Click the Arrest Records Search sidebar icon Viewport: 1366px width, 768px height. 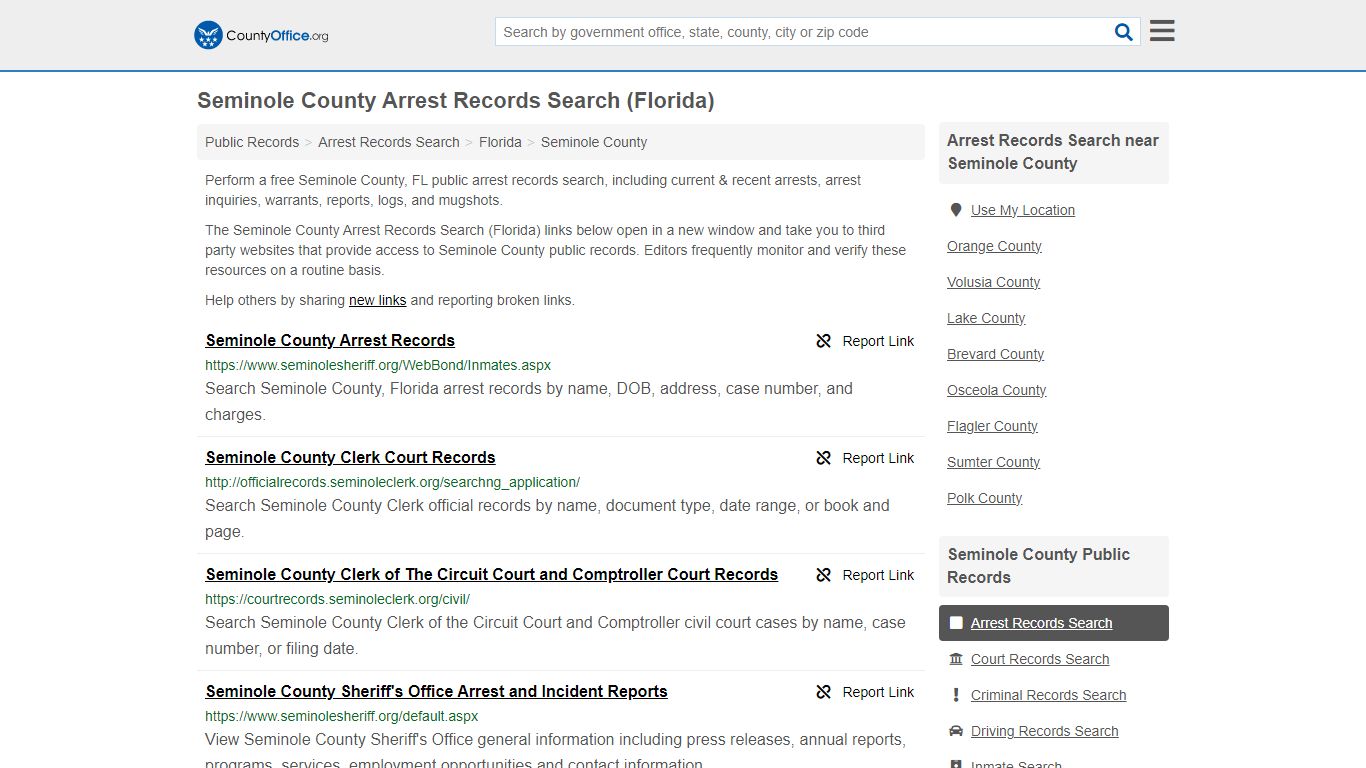coord(956,623)
